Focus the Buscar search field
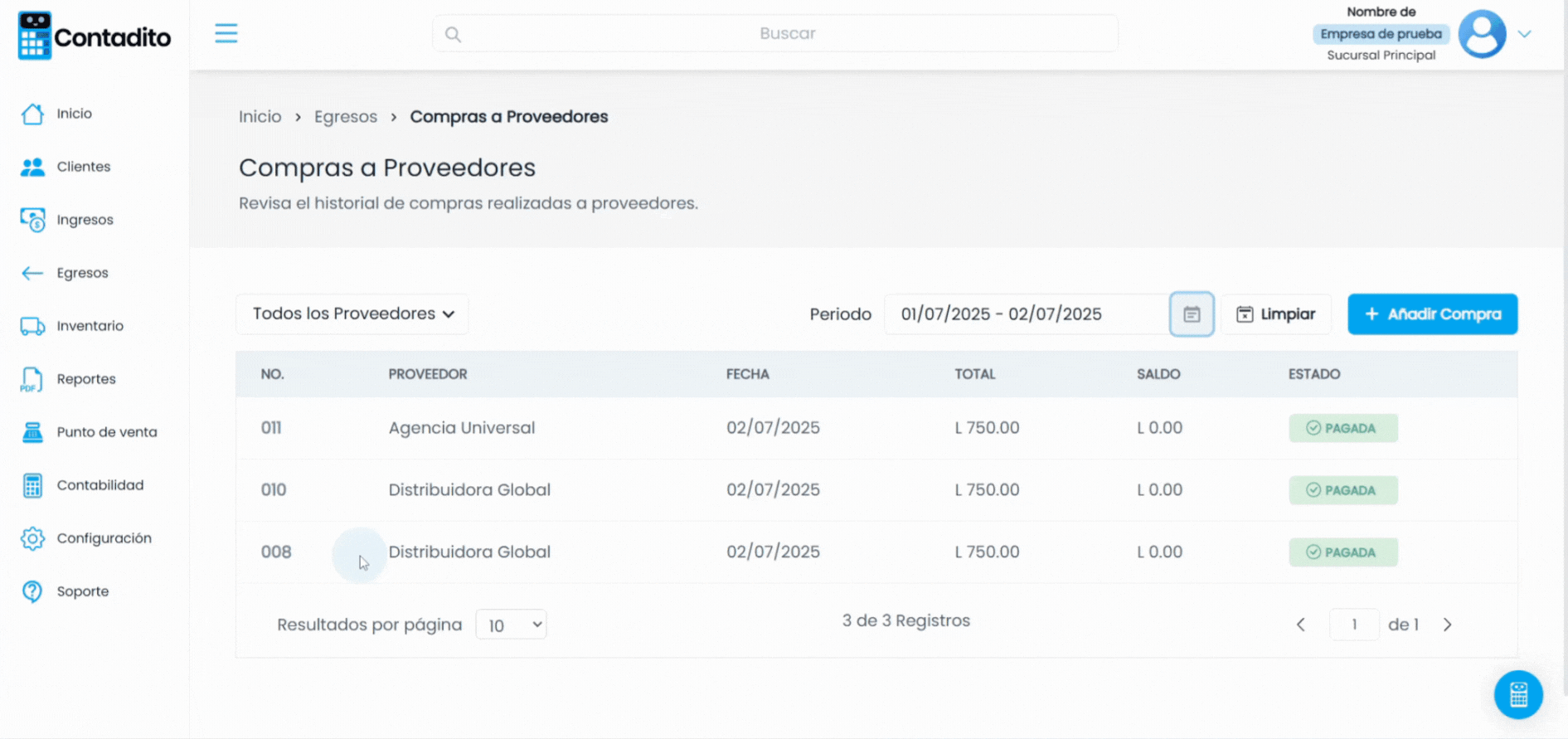 click(x=775, y=34)
